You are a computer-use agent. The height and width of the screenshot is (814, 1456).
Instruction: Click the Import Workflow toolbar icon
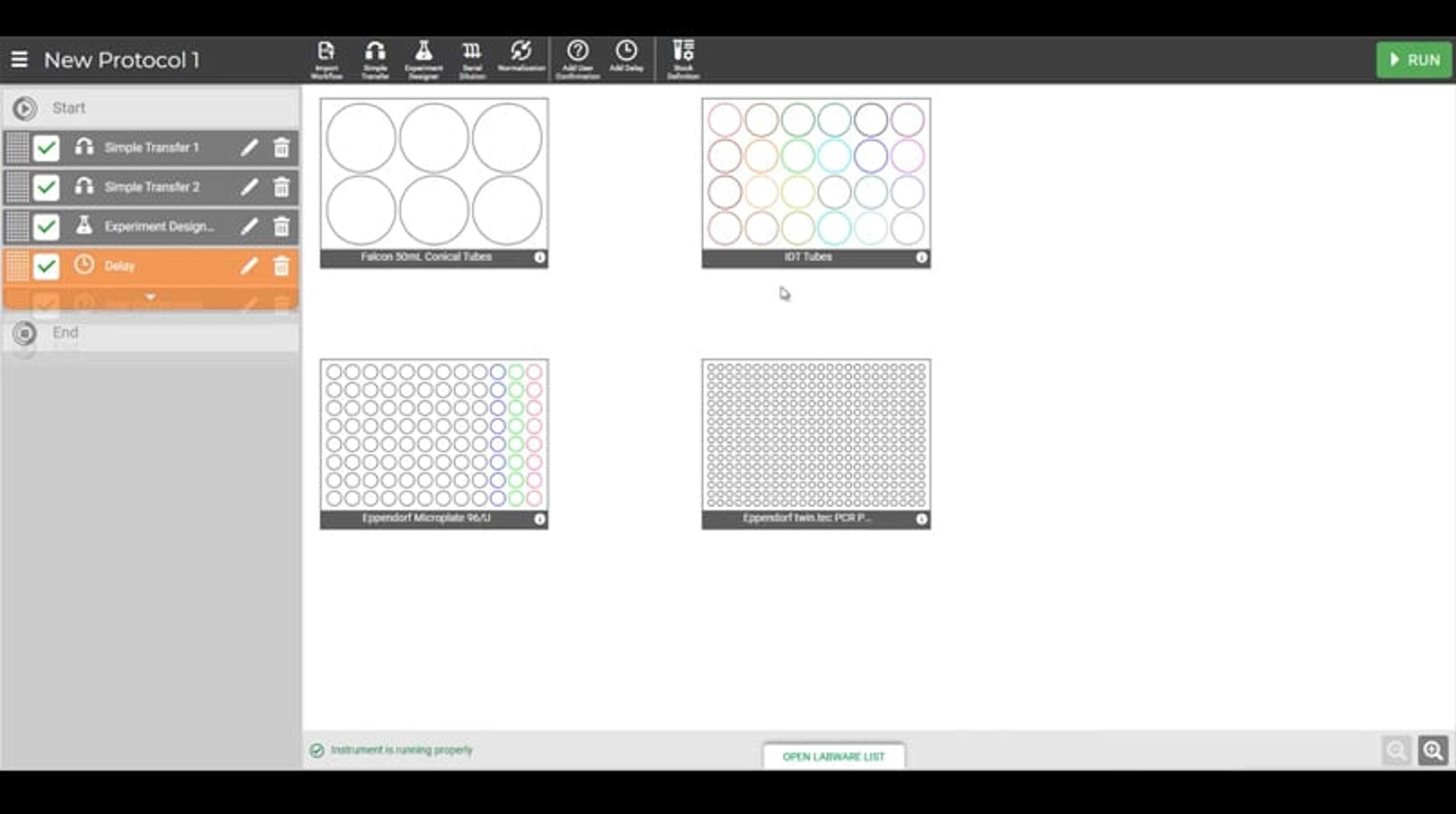[x=326, y=59]
